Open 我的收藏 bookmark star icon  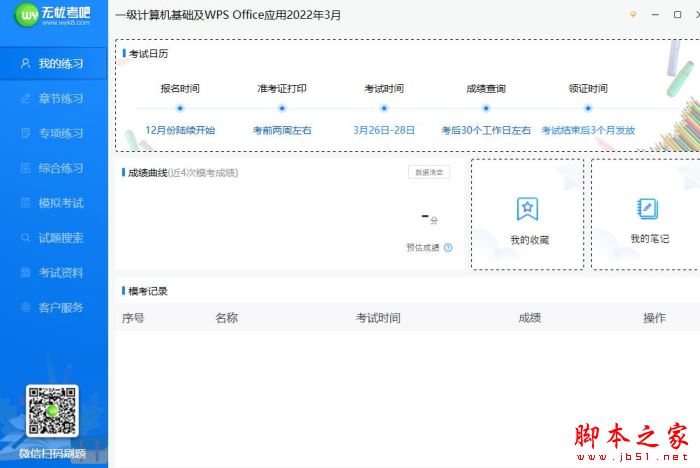(x=527, y=209)
